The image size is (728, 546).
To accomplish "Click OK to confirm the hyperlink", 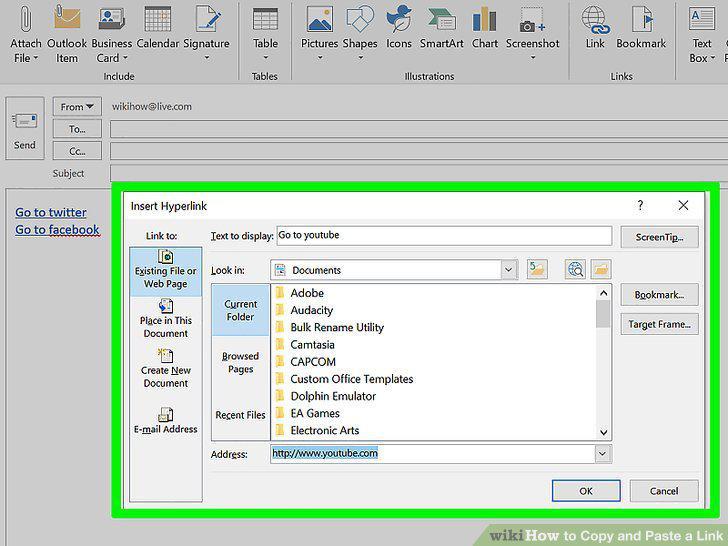I will coord(586,491).
